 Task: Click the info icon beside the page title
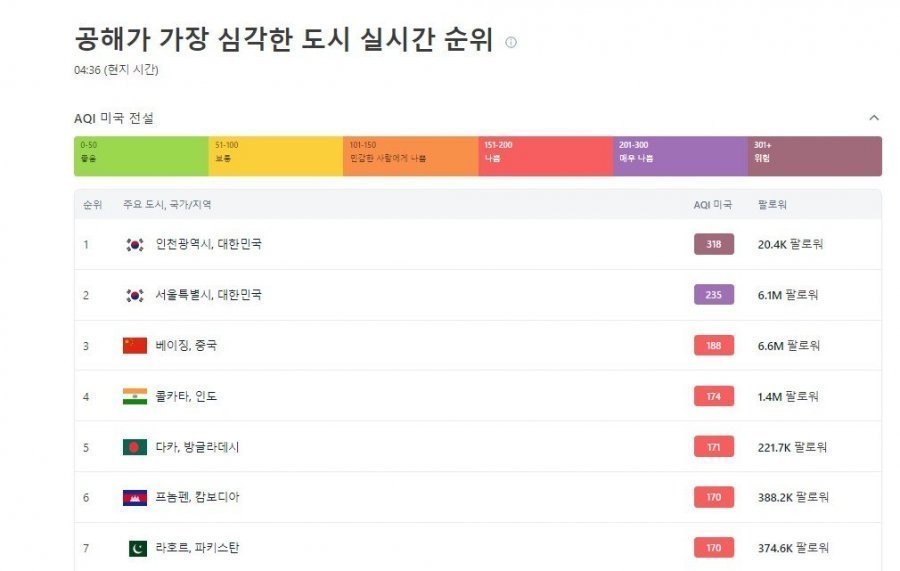point(511,42)
